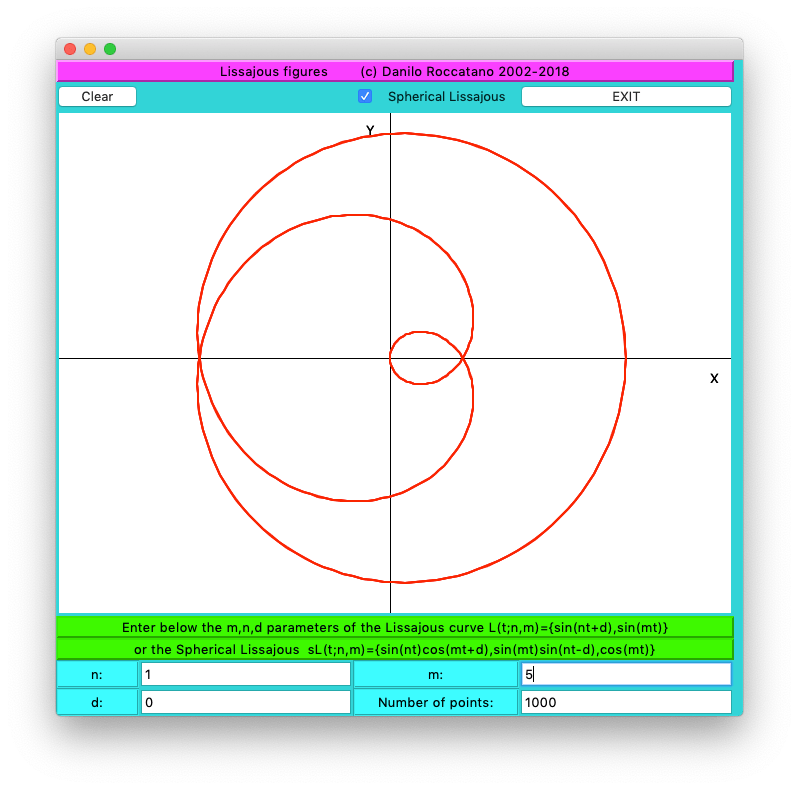Screen dimensions: 799x790
Task: Click the cyan "n:" label
Action: point(97,675)
